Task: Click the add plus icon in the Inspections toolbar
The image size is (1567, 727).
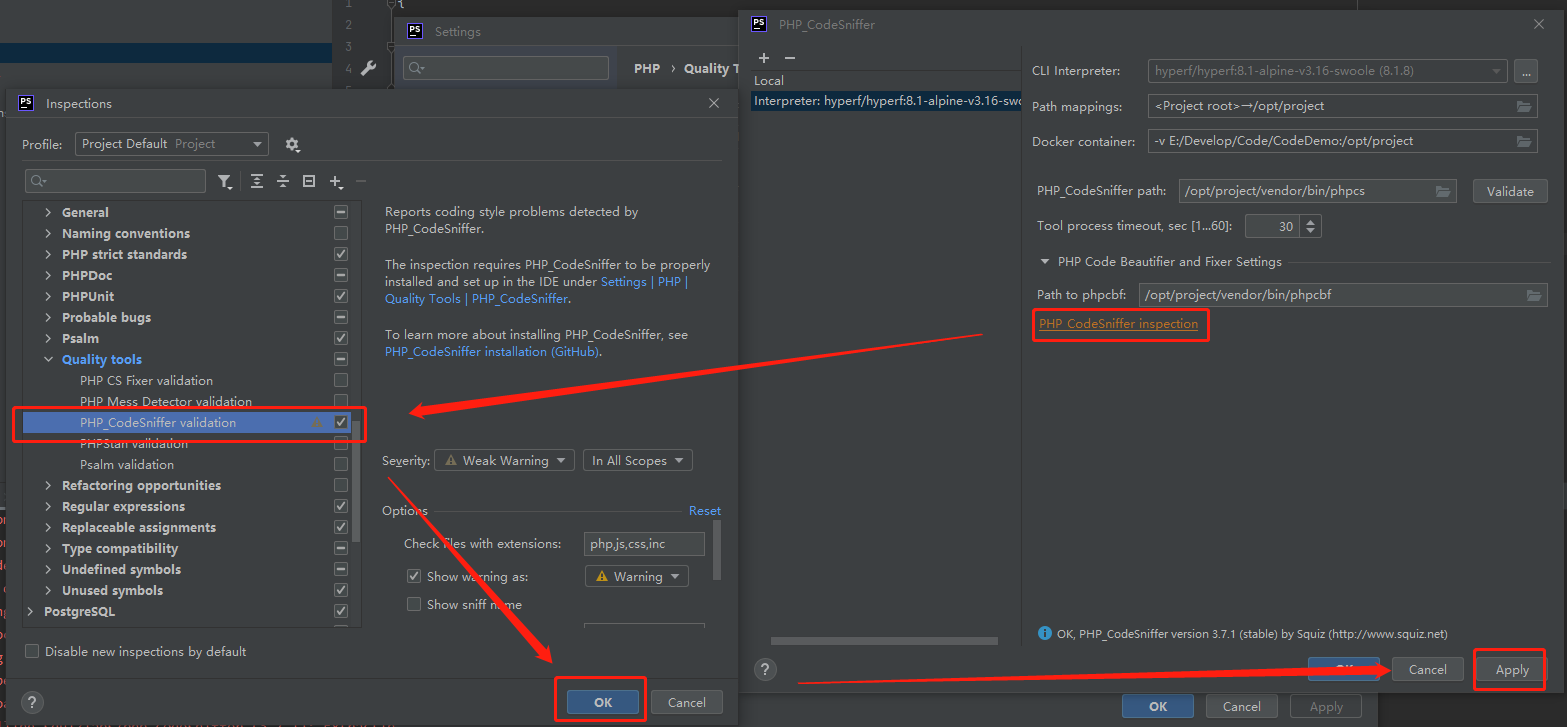Action: coord(336,181)
